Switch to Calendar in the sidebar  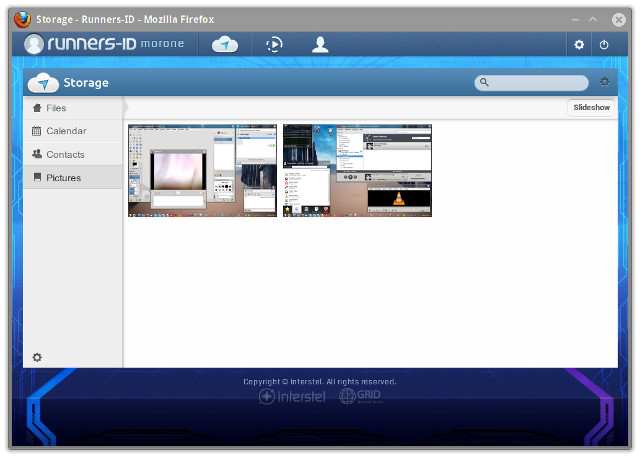(x=66, y=131)
